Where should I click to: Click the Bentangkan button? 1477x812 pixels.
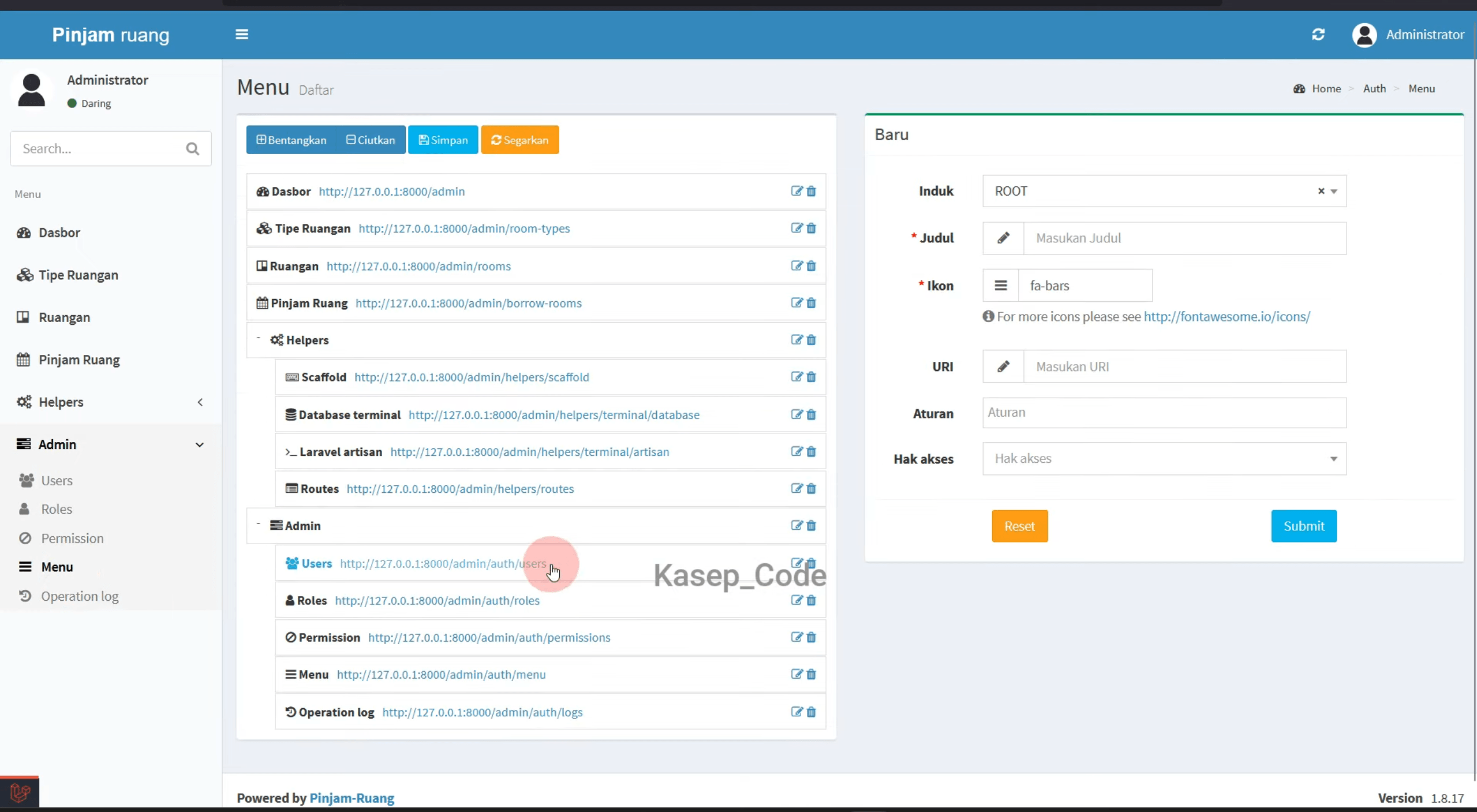coord(291,140)
